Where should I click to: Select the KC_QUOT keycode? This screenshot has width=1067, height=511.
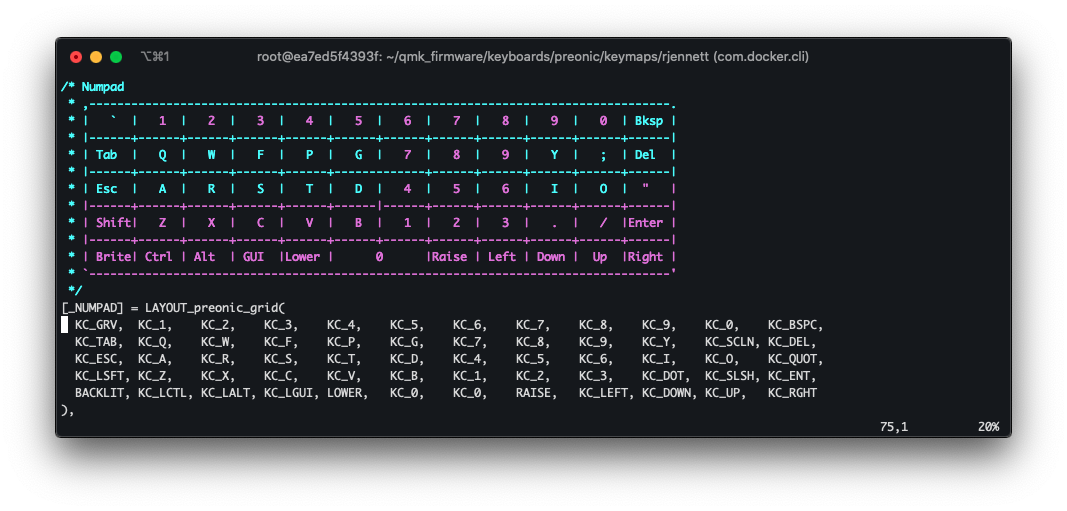point(795,359)
